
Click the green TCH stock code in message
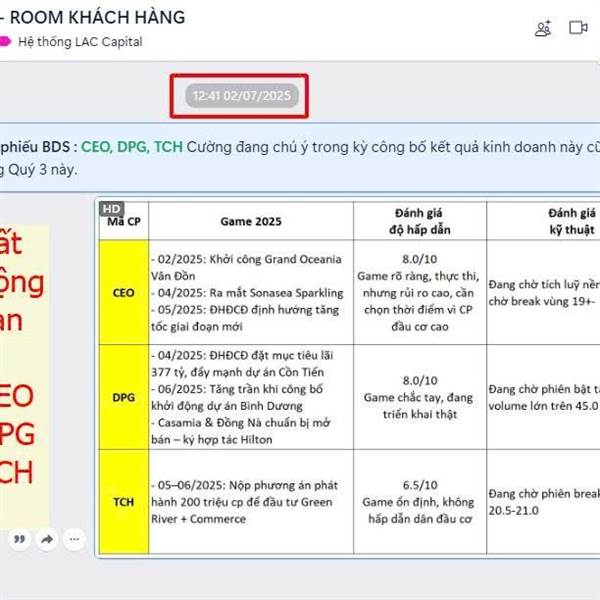[x=168, y=147]
